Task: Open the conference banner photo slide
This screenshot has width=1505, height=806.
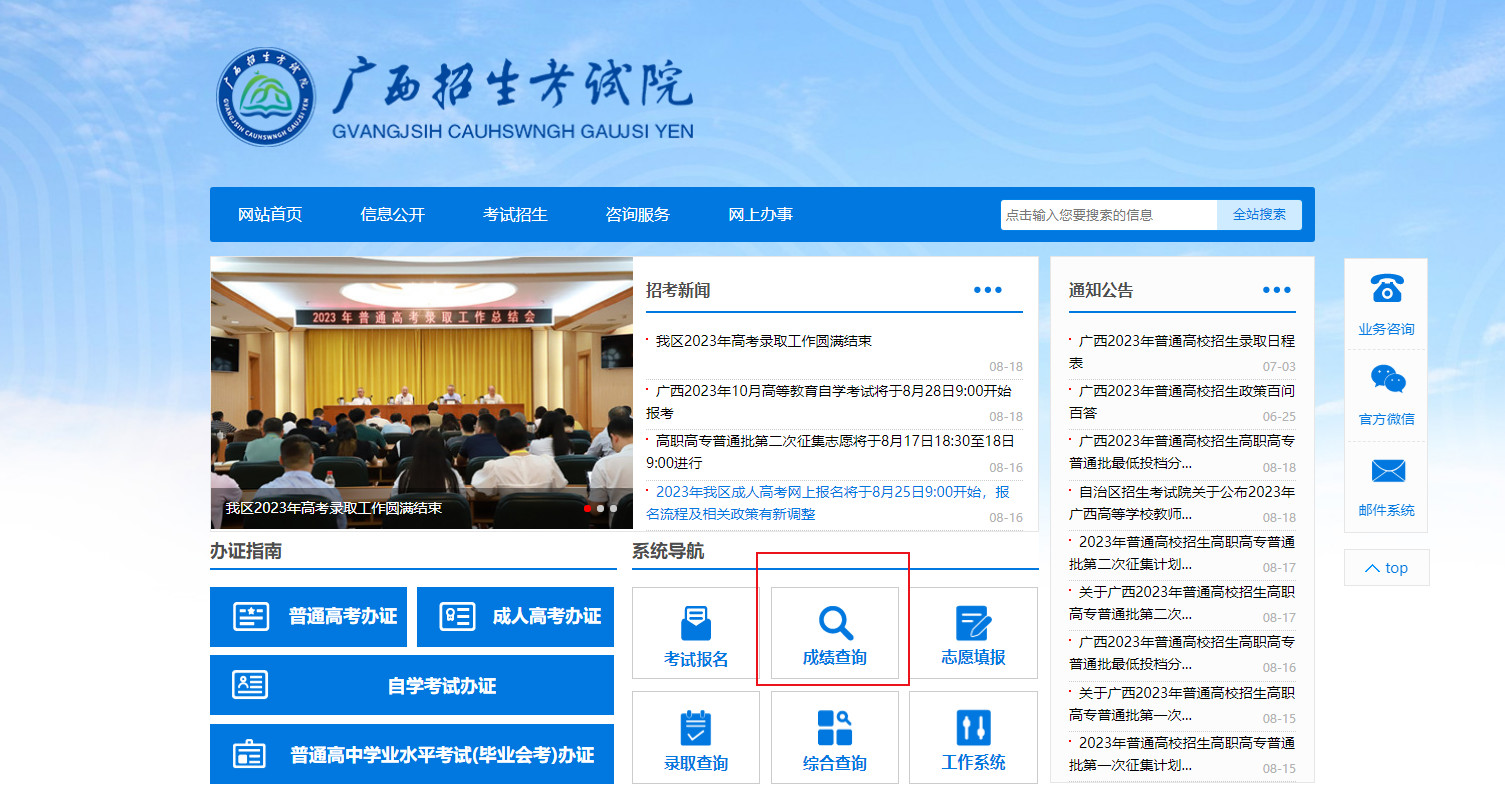Action: 422,393
